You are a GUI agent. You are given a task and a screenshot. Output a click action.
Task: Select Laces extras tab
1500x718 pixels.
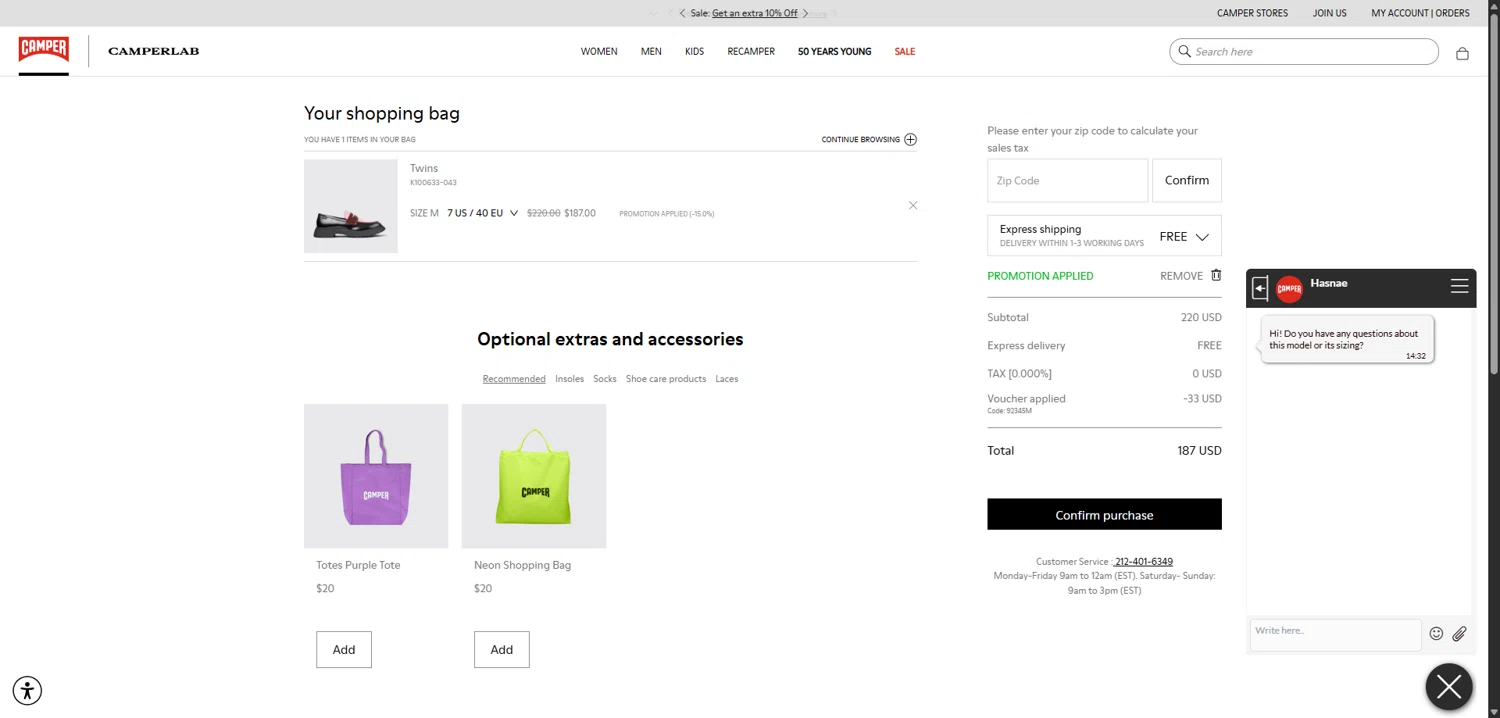[x=727, y=379]
